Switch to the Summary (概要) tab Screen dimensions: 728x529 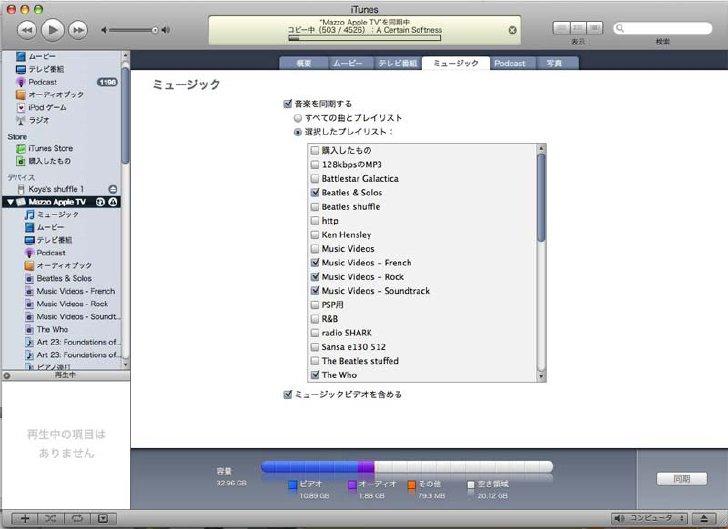[x=304, y=63]
